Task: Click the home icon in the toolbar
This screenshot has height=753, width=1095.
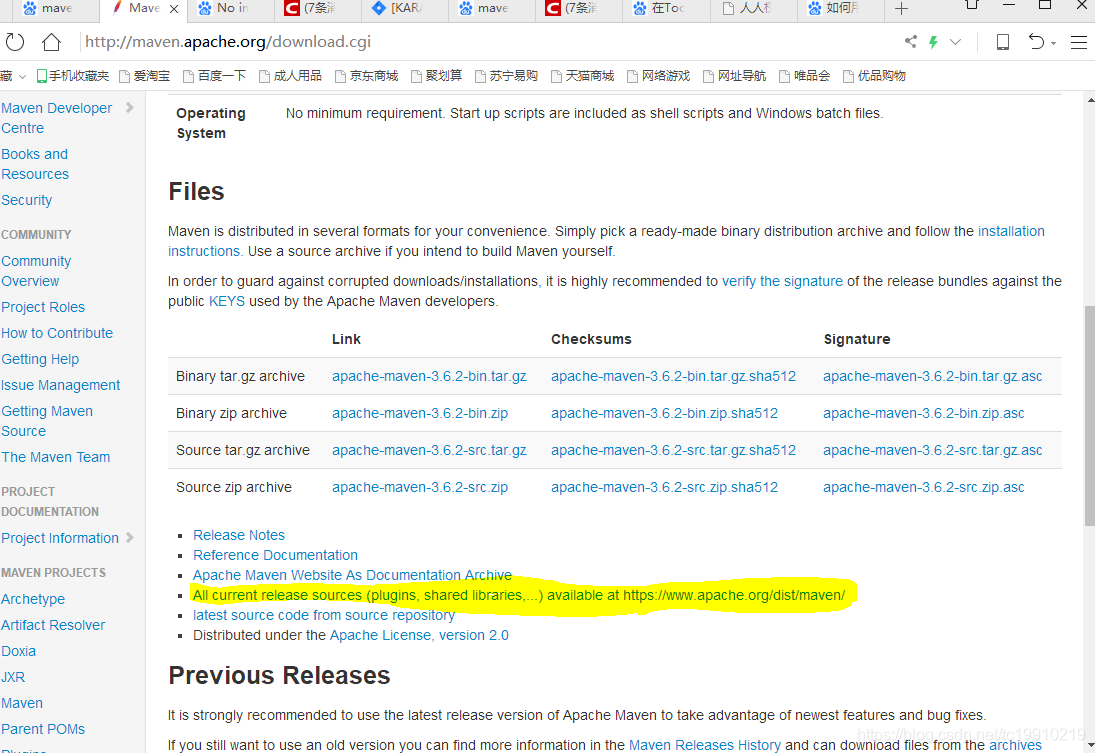Action: coord(51,42)
